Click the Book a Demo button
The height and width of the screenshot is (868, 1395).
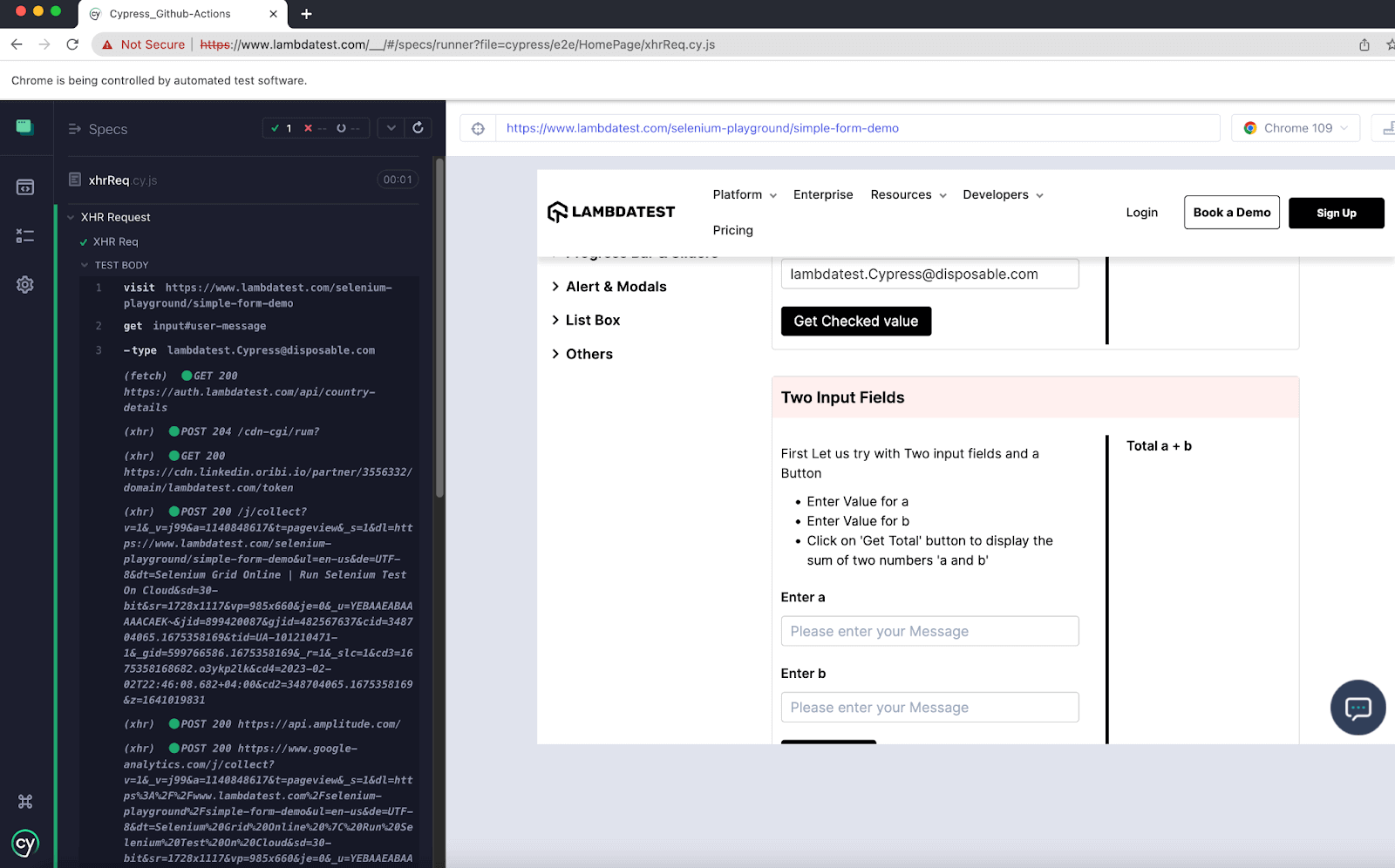click(x=1231, y=213)
